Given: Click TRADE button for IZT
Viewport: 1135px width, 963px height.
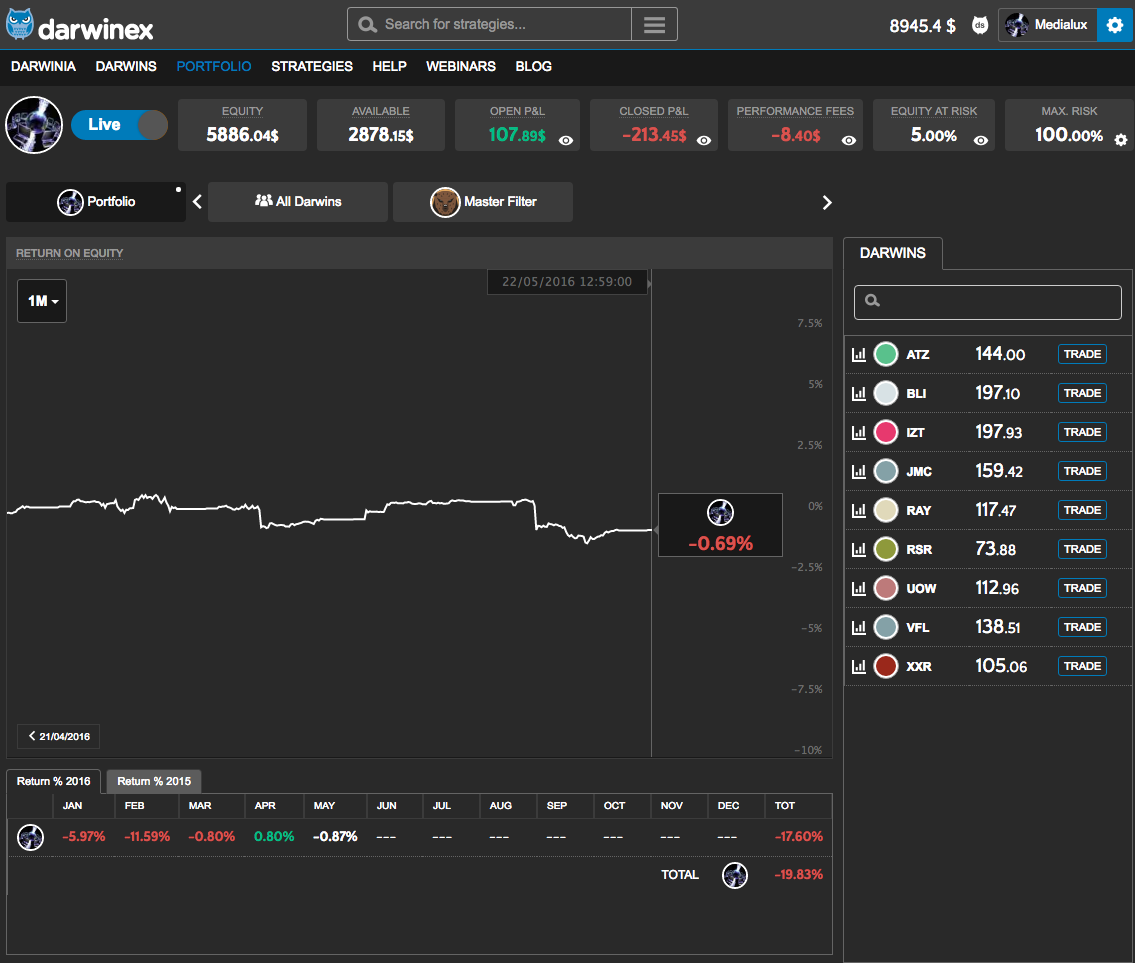Looking at the screenshot, I should pyautogui.click(x=1082, y=432).
